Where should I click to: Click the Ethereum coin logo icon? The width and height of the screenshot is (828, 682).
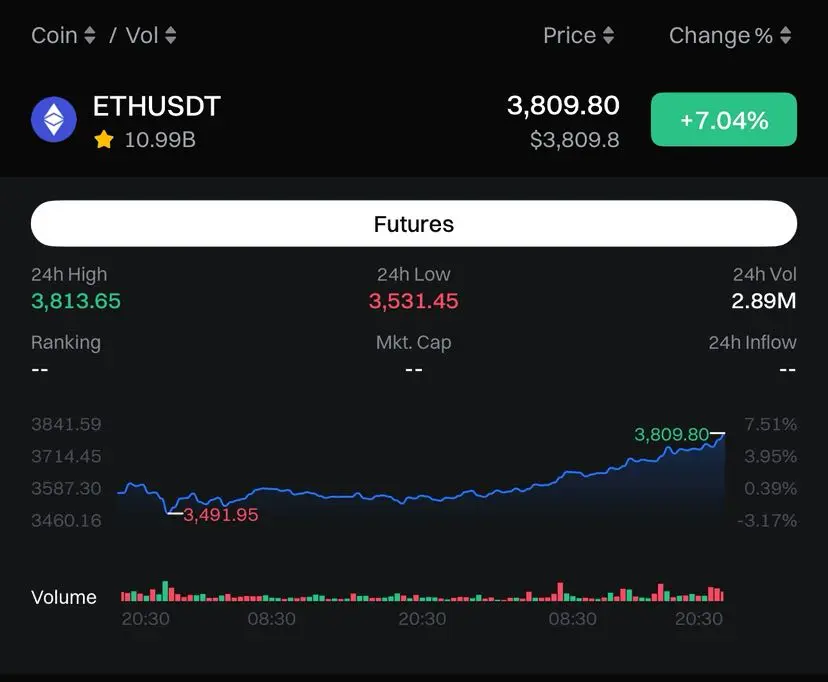click(54, 119)
